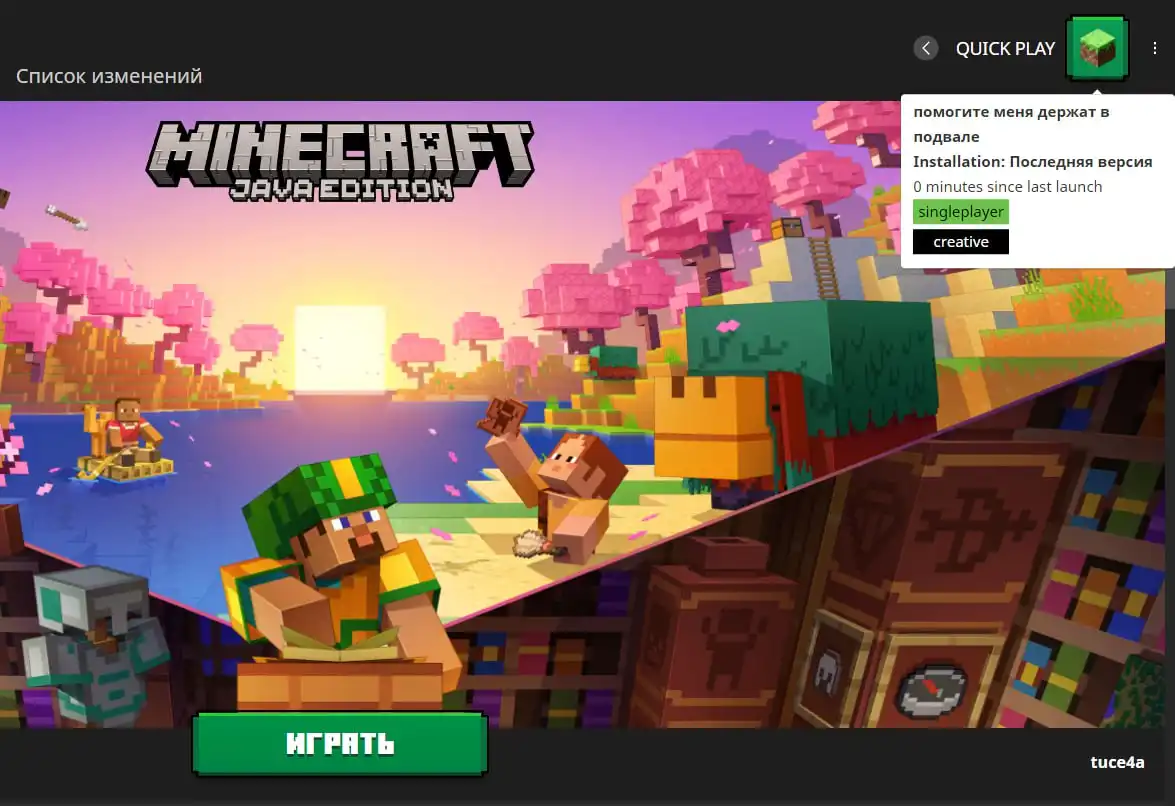Open the three-dot options menu
The image size is (1175, 806).
point(1154,49)
